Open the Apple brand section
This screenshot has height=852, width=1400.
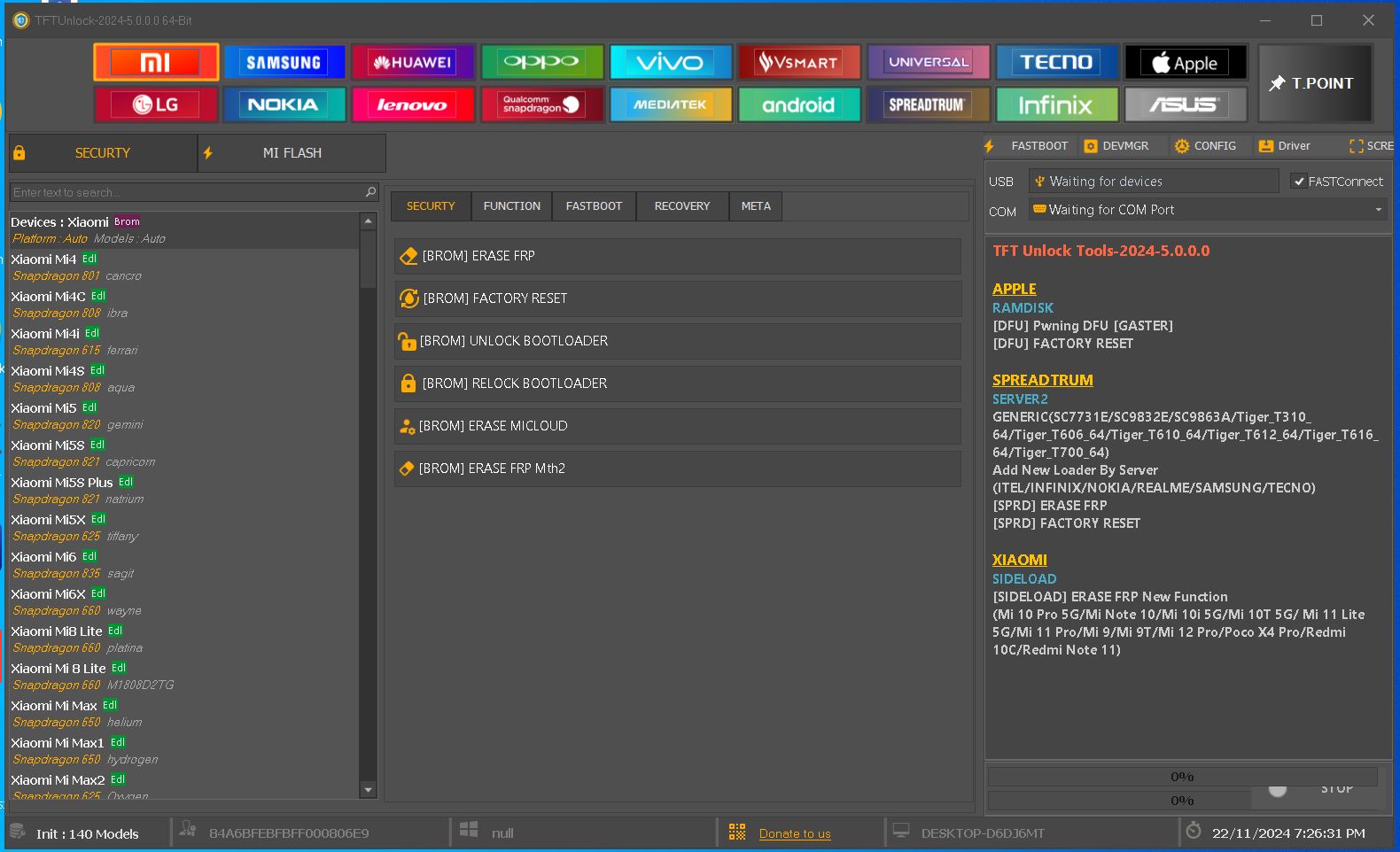click(1186, 62)
